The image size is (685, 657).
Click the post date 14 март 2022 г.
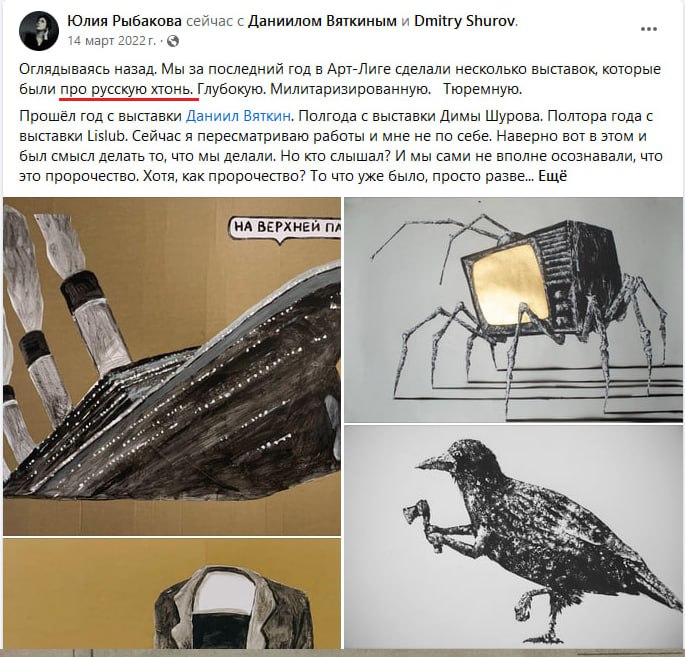pos(112,41)
